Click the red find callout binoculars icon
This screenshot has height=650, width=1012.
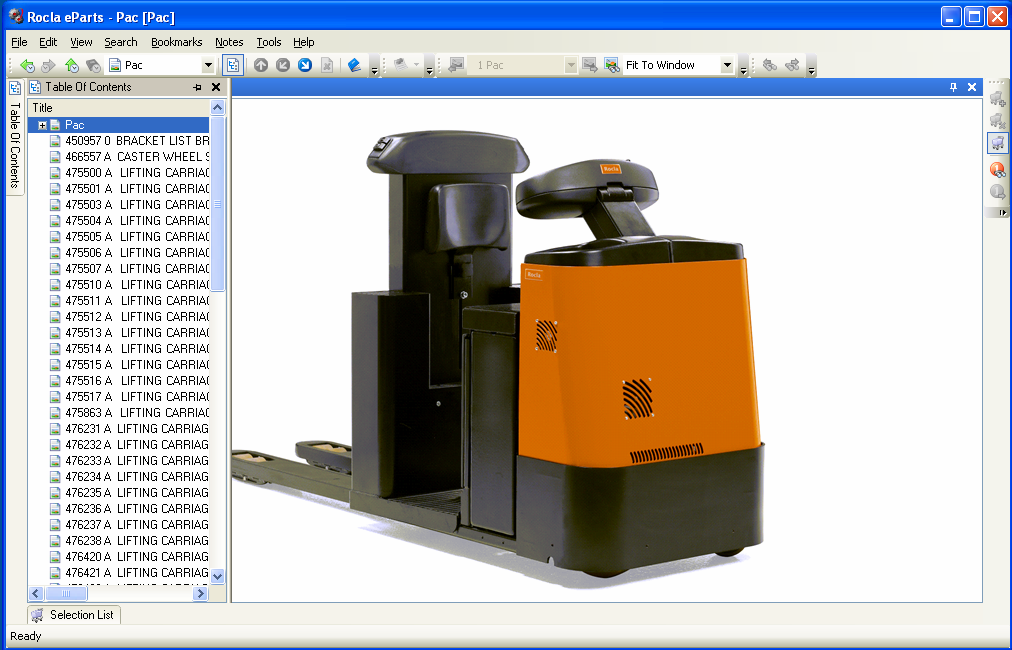point(998,170)
